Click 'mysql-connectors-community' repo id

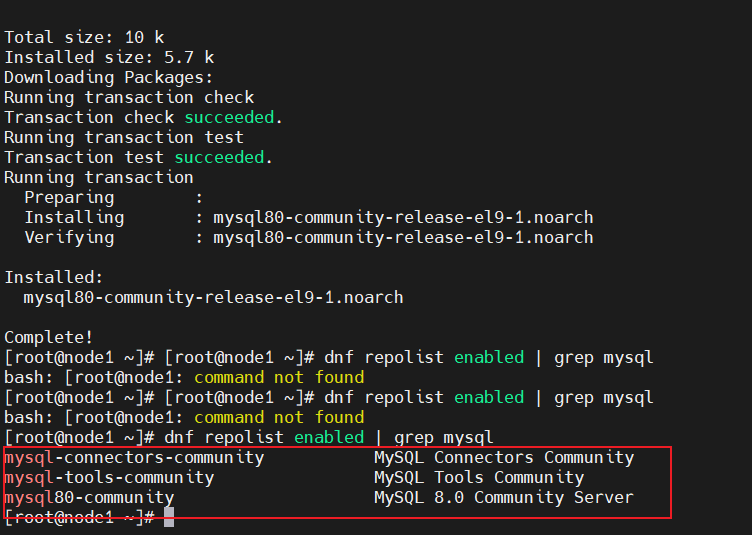coord(134,458)
